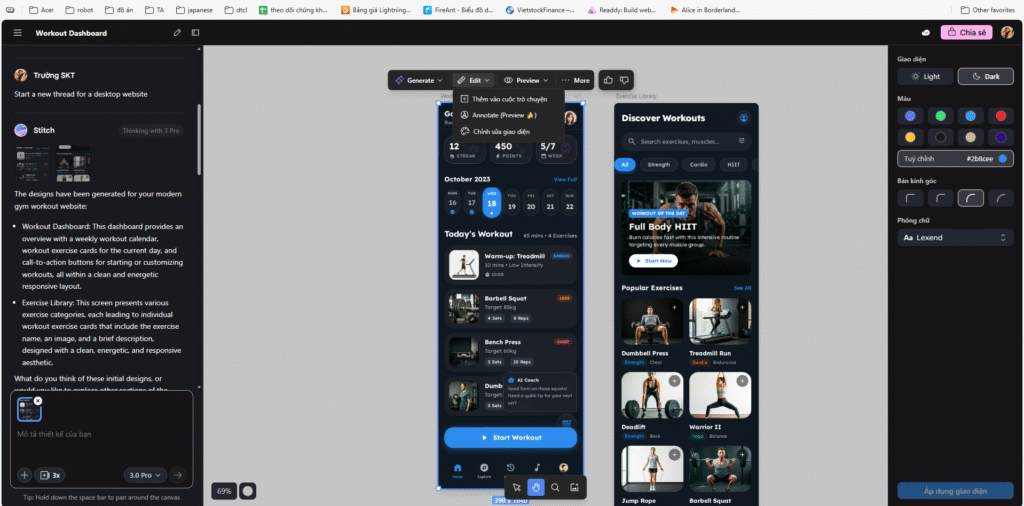Click the magnifier zoom tool in canvas toolbar
1024x506 pixels.
tap(555, 487)
